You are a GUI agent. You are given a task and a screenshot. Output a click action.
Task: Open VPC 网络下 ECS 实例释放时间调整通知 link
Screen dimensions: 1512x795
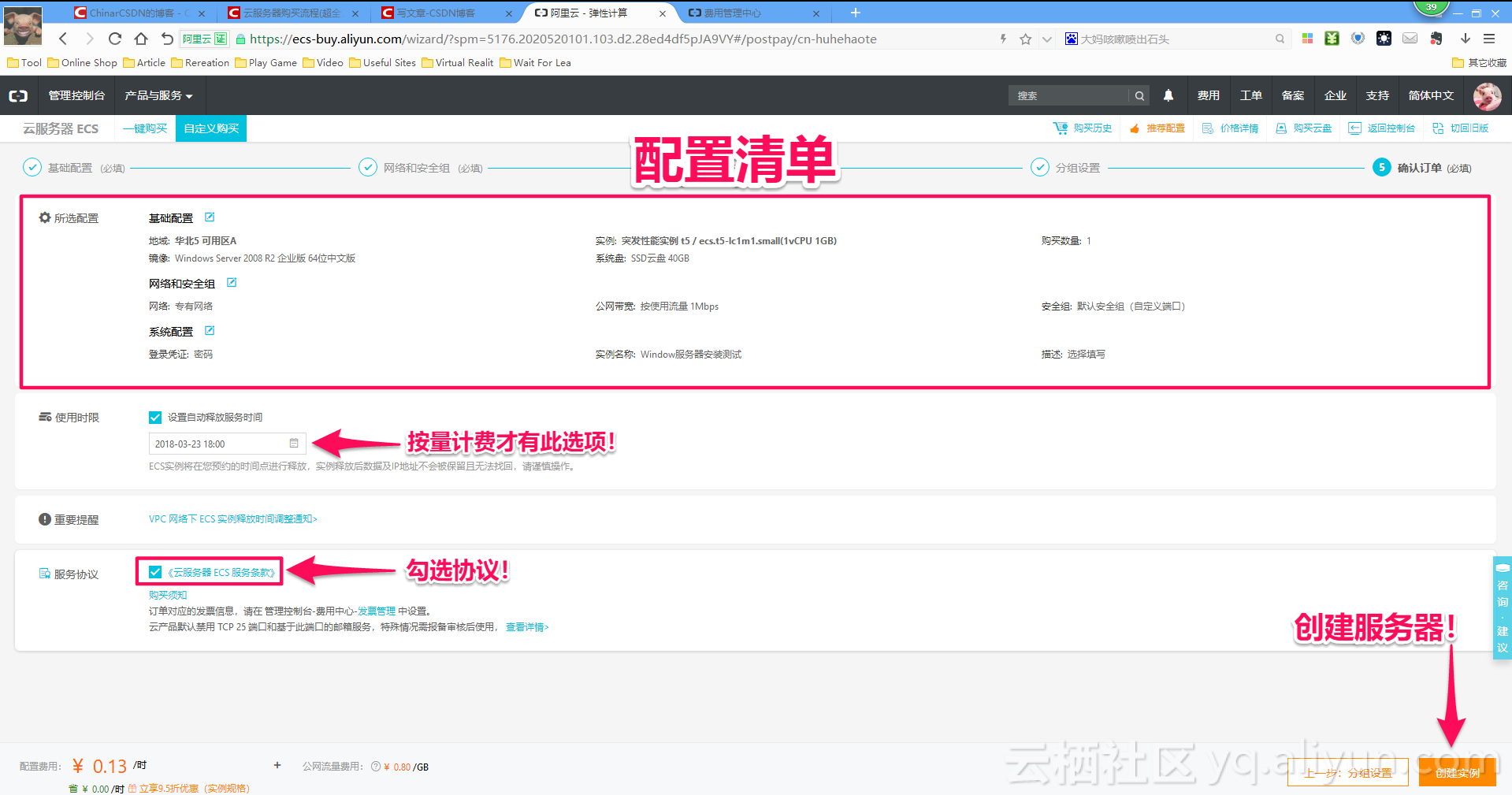232,519
